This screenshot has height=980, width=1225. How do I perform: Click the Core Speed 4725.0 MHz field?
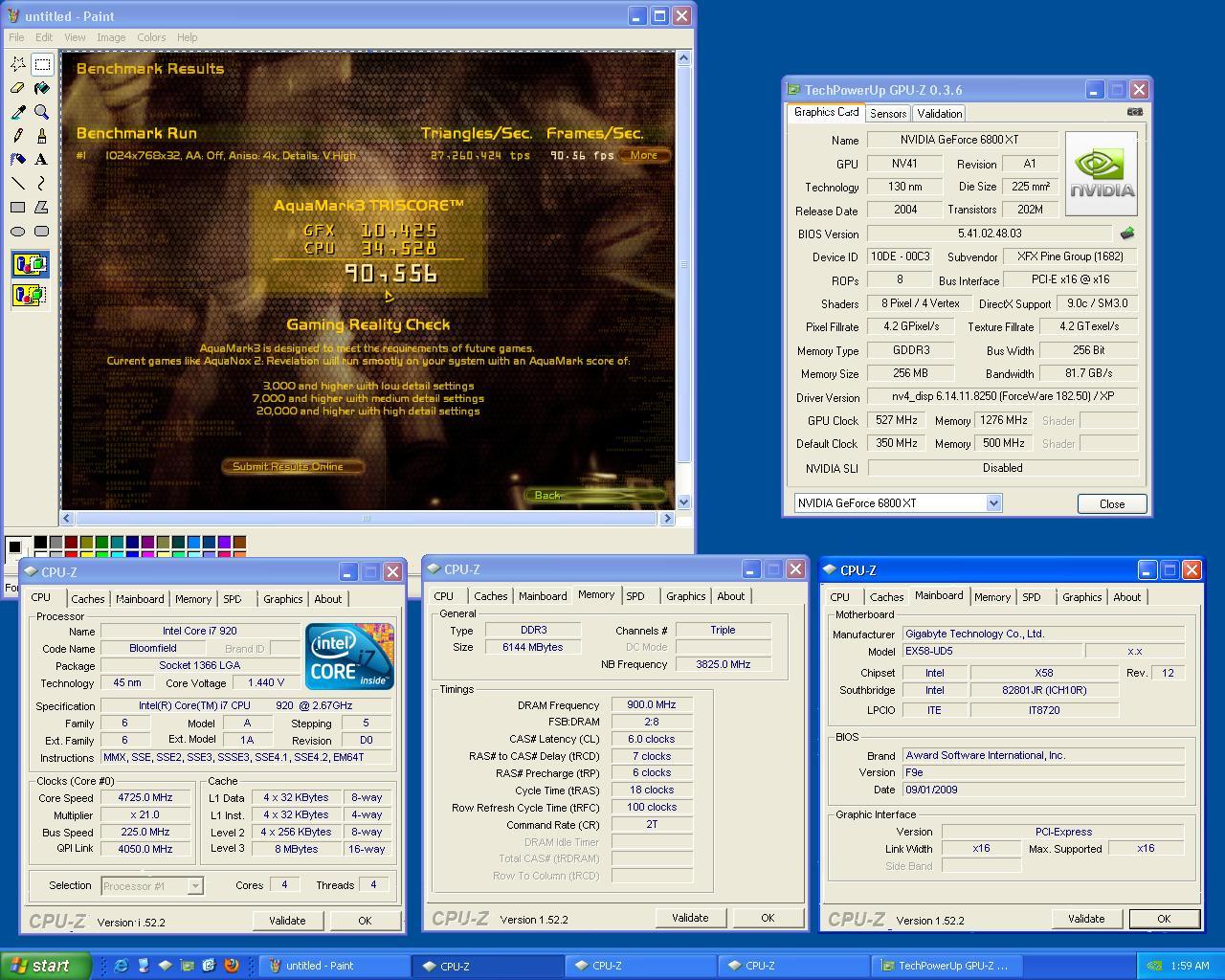(x=145, y=797)
